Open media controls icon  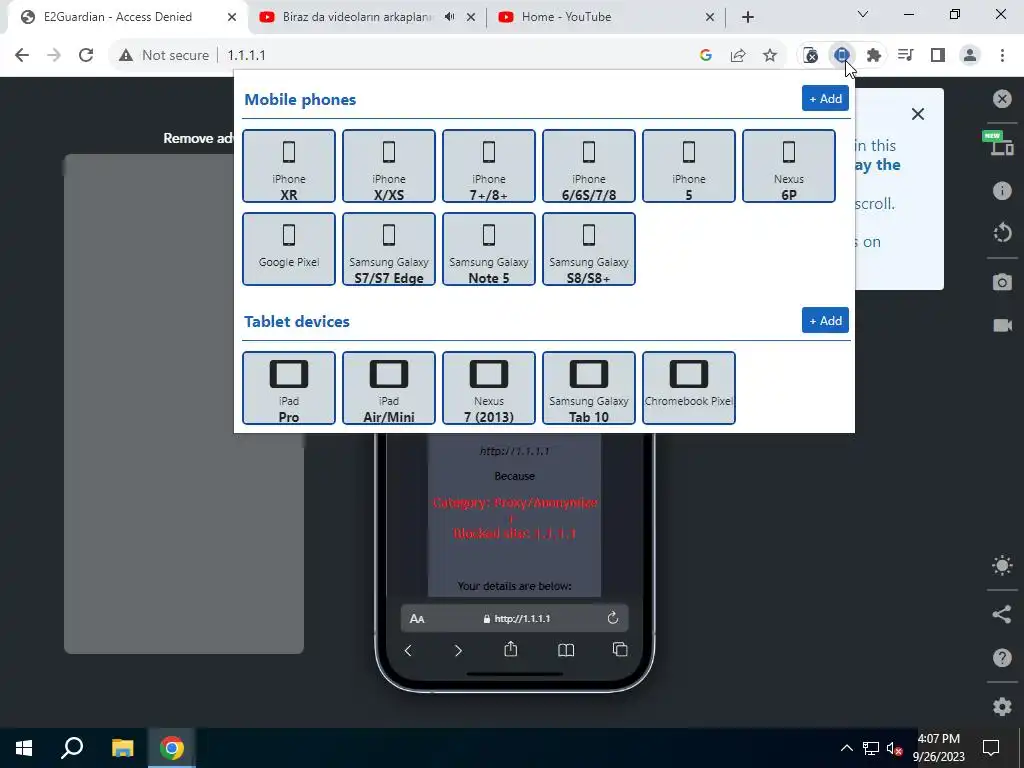pyautogui.click(x=906, y=55)
